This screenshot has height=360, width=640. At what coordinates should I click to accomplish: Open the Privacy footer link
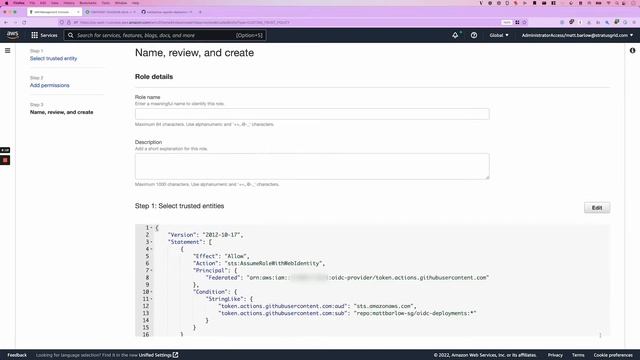point(555,355)
